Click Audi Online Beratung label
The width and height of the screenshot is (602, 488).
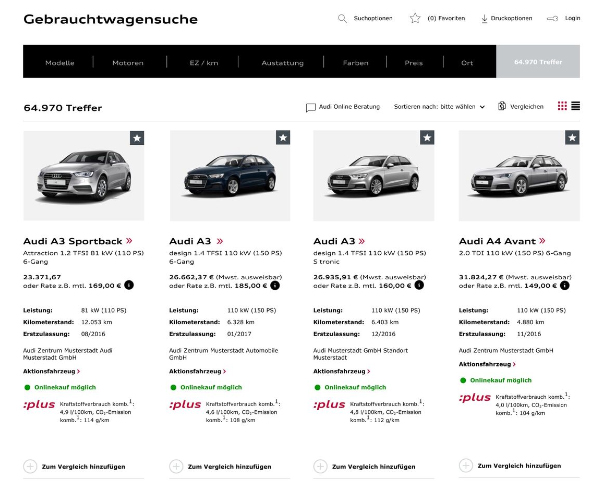pyautogui.click(x=349, y=107)
